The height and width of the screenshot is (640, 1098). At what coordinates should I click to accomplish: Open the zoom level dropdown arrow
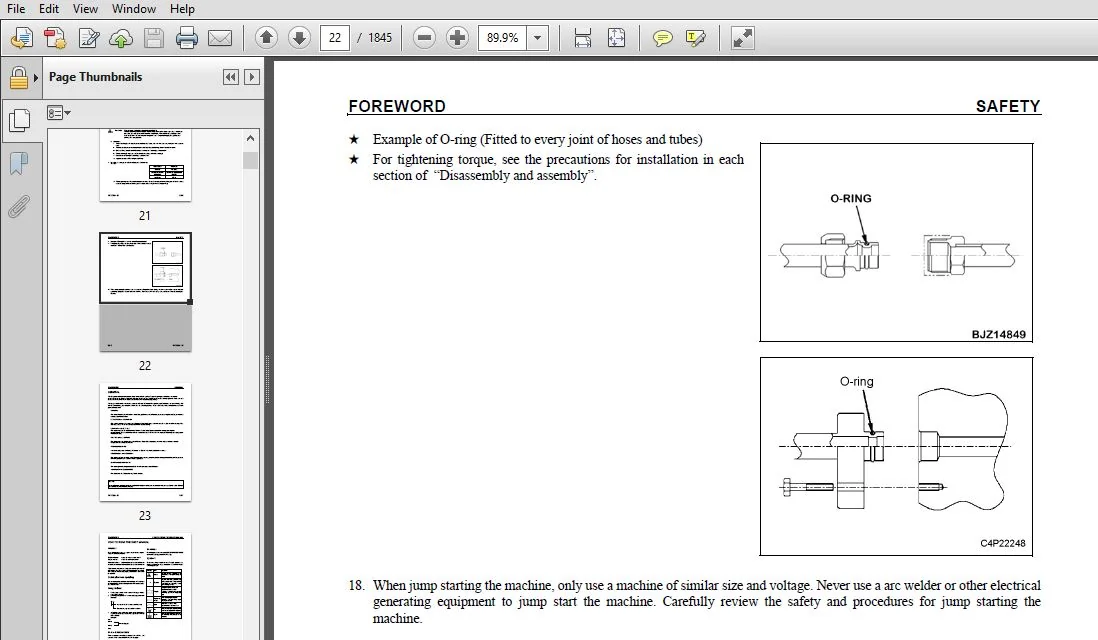click(537, 38)
